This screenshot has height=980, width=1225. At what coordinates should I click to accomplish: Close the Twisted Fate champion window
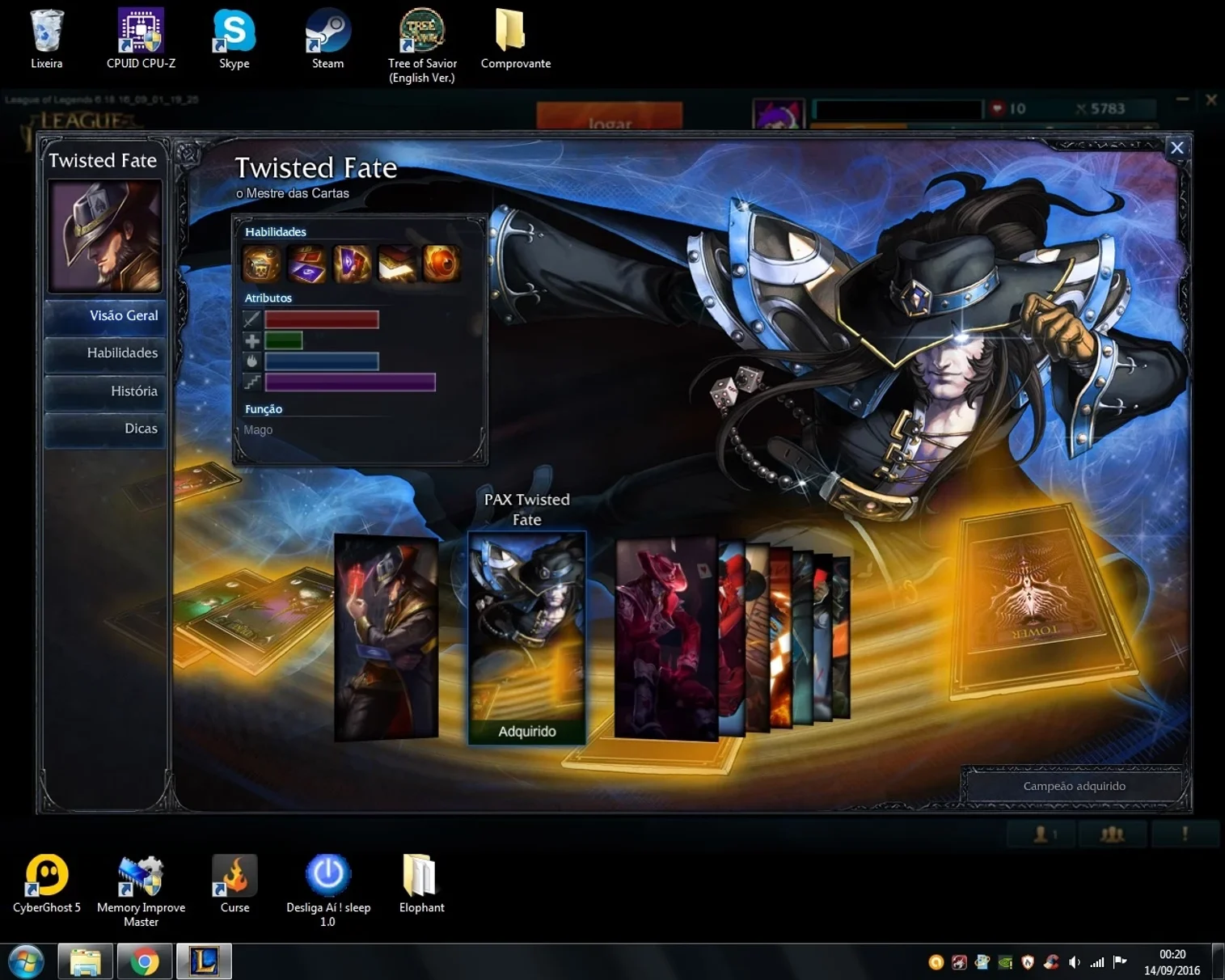[1177, 148]
